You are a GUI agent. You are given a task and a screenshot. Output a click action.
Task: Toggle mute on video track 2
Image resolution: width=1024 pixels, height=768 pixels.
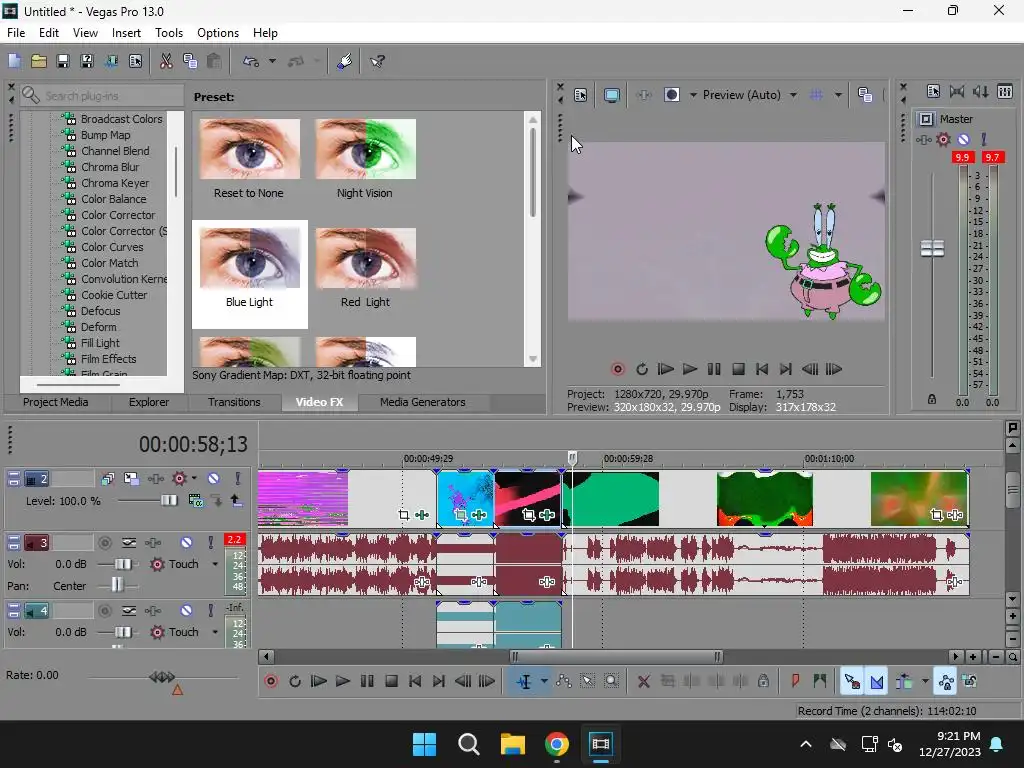point(214,479)
